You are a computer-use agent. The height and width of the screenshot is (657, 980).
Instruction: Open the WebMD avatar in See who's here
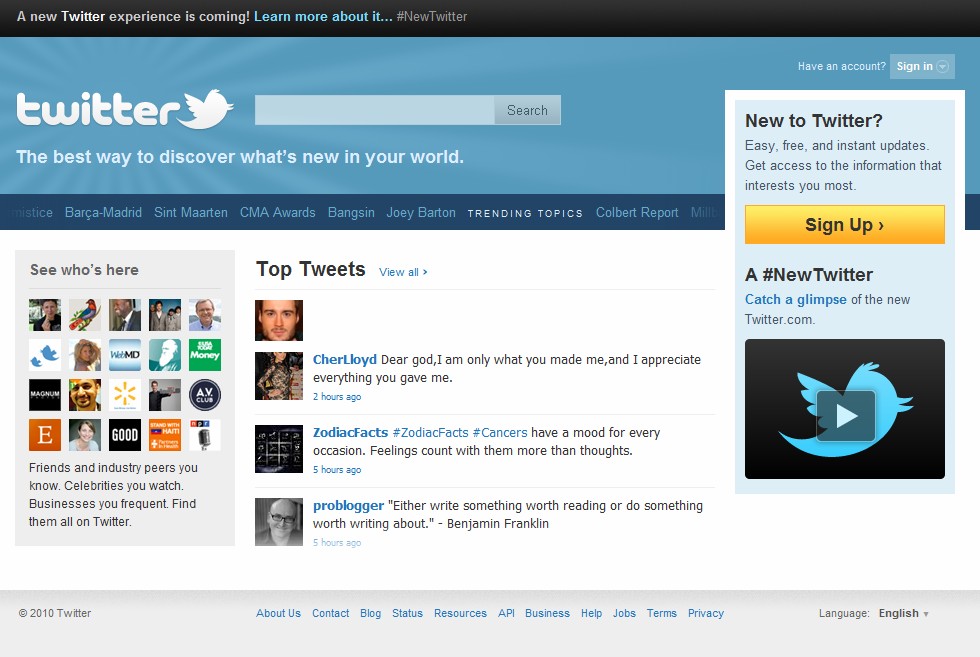[x=125, y=354]
